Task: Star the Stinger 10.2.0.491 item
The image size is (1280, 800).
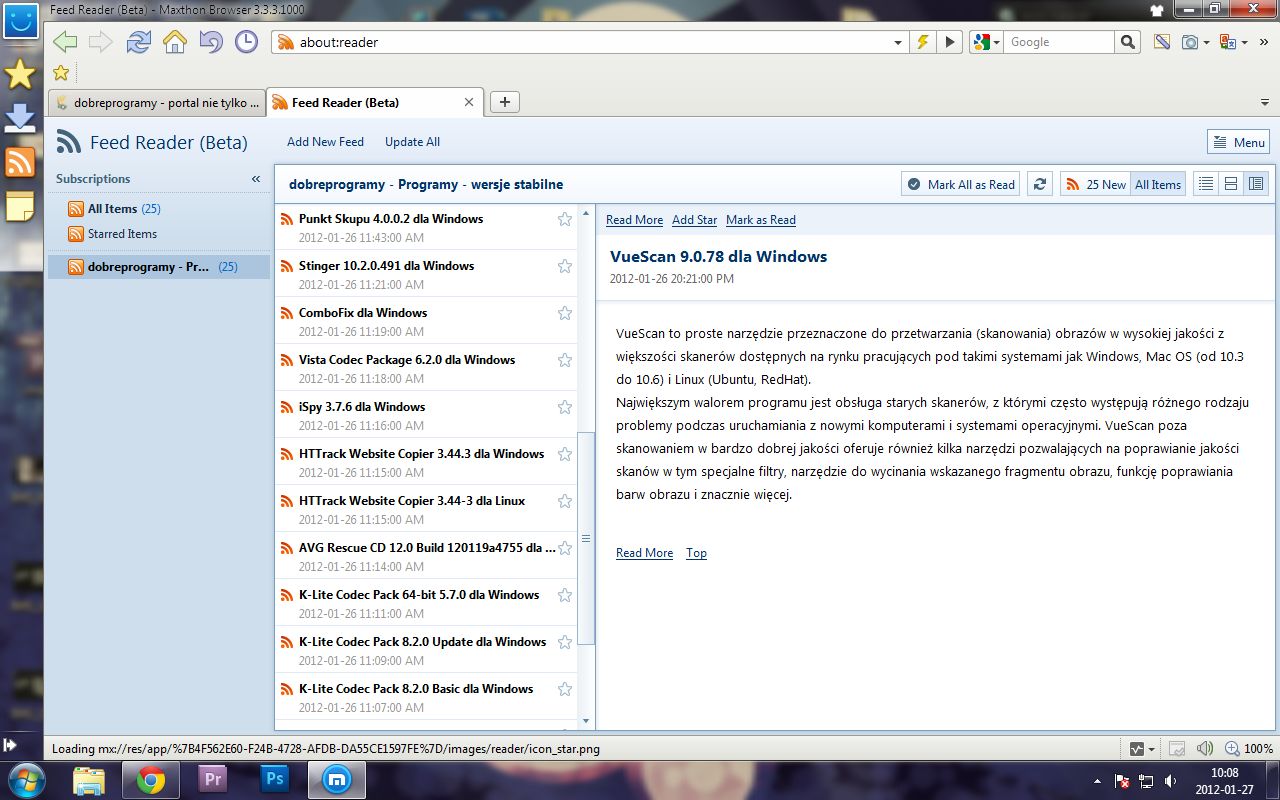Action: pyautogui.click(x=564, y=266)
